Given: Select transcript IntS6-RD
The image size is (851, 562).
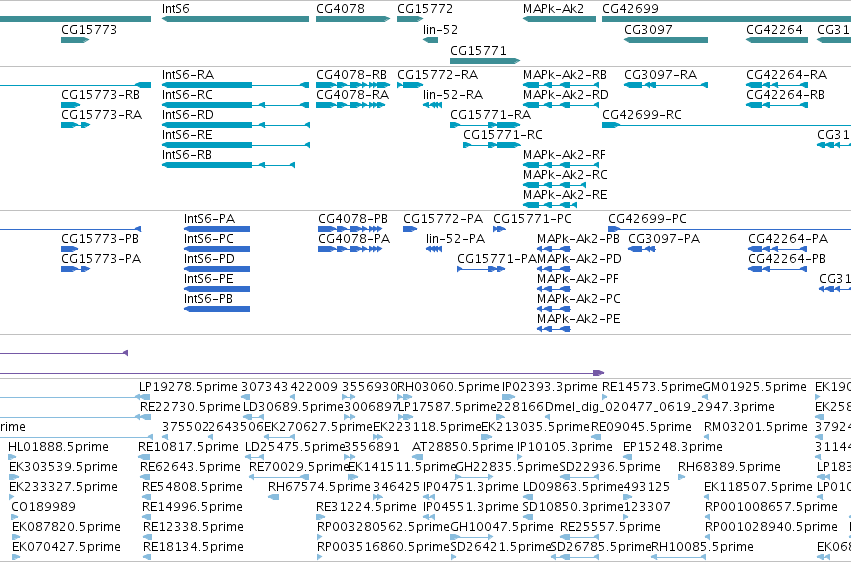Looking at the screenshot, I should tap(236, 125).
